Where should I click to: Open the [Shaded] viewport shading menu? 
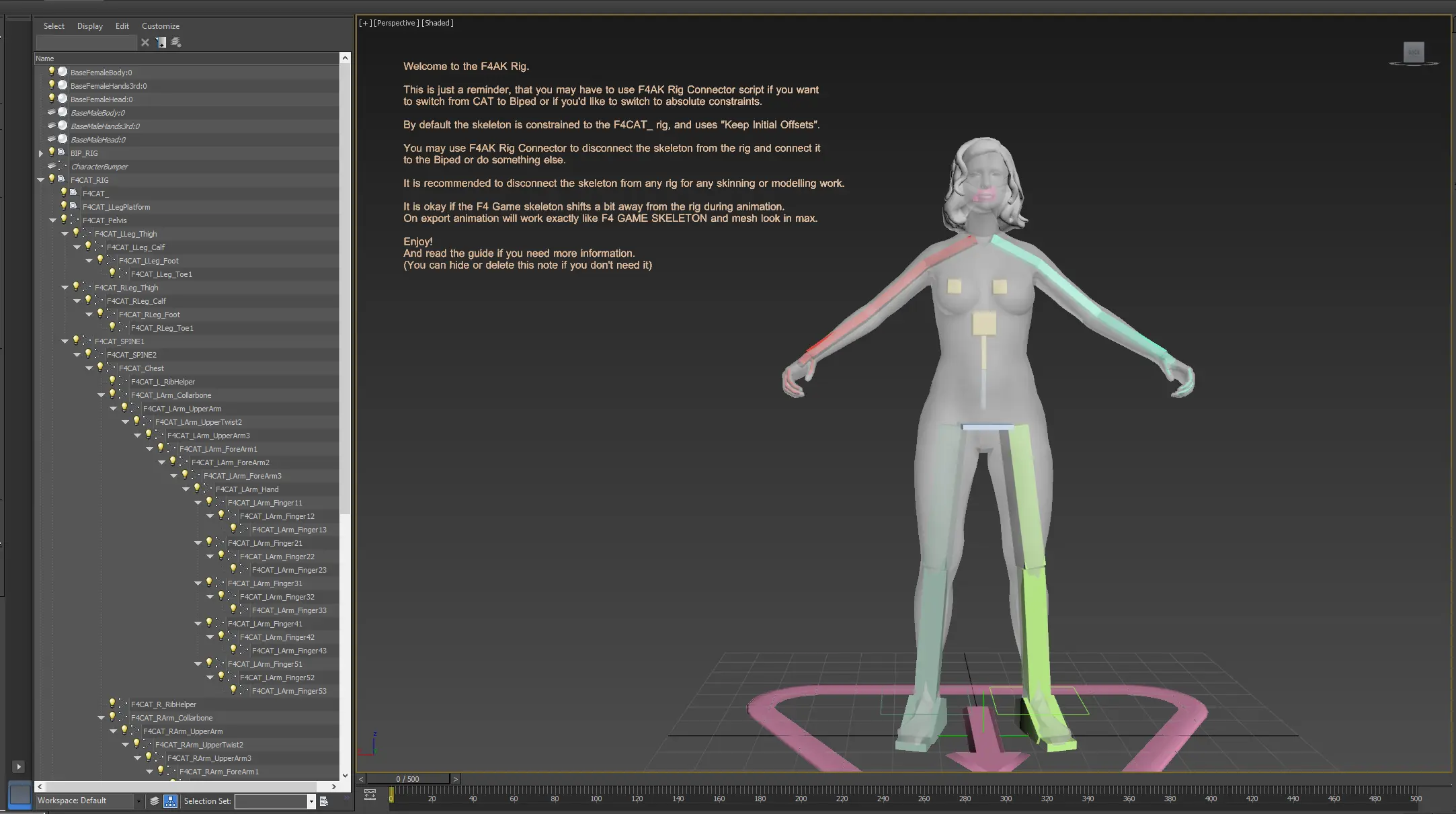[x=438, y=23]
